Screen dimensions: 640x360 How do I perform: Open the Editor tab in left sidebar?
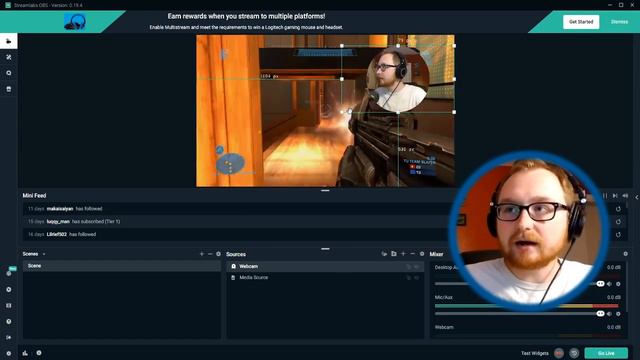(9, 41)
